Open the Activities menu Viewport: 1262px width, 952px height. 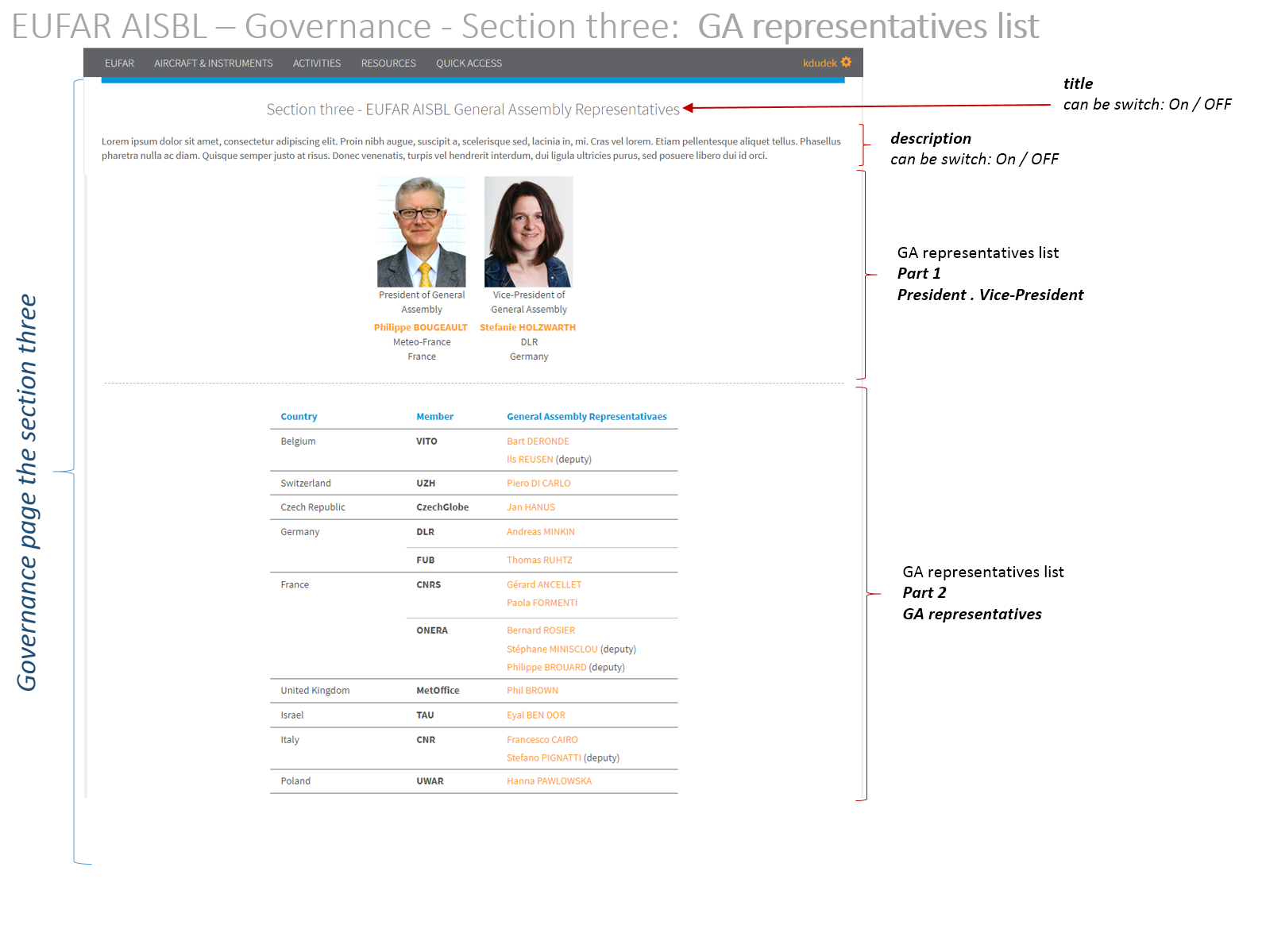316,64
